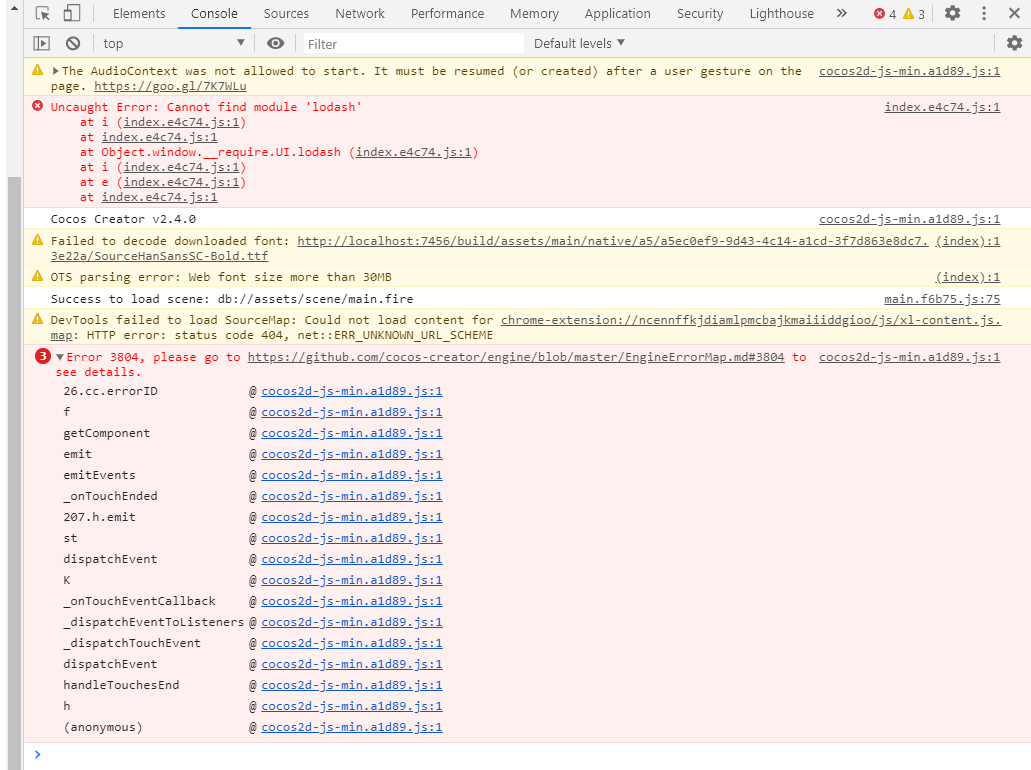
Task: Open the cocos2d link in the _dispatchEventToListeners row
Action: pyautogui.click(x=352, y=622)
